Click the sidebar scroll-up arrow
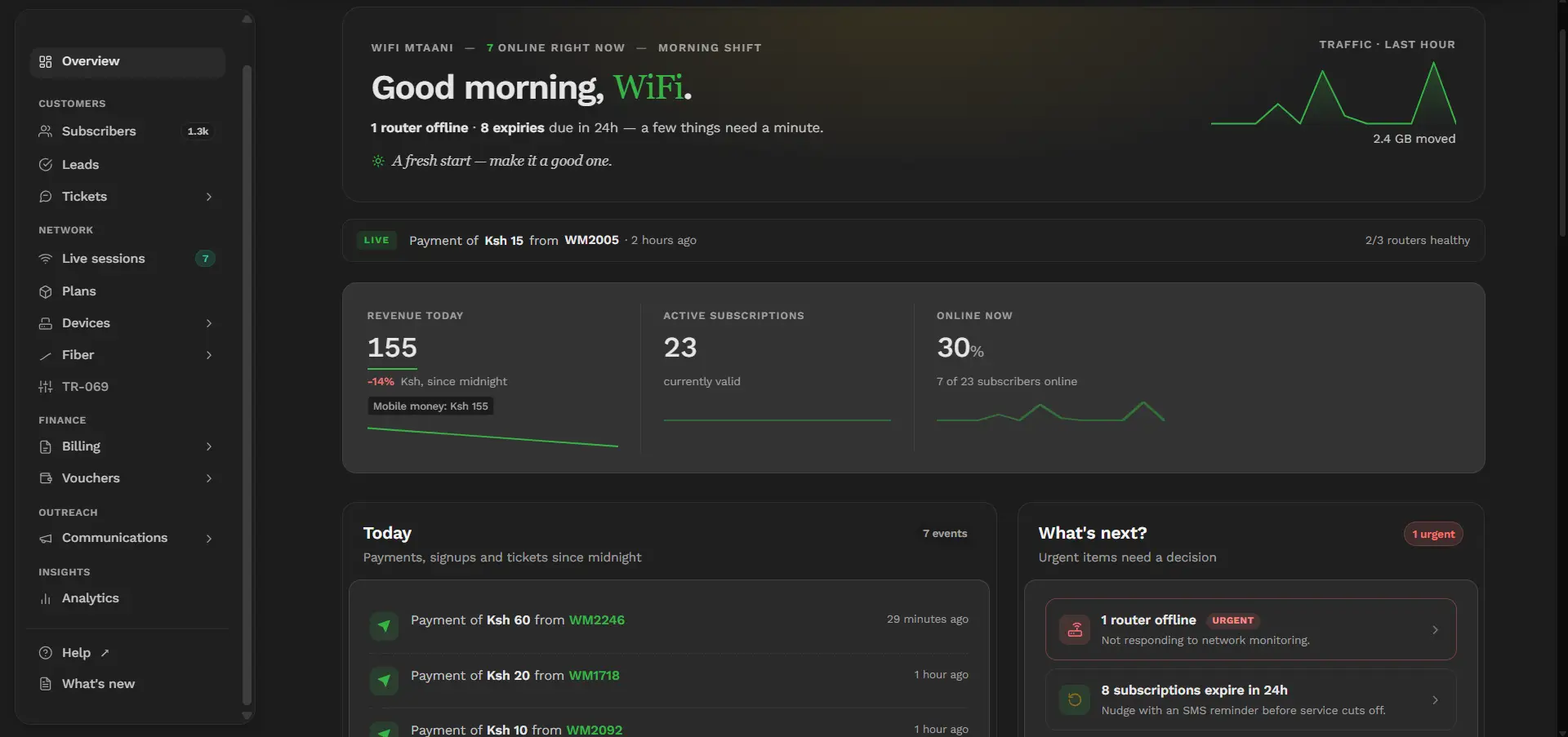 point(247,18)
